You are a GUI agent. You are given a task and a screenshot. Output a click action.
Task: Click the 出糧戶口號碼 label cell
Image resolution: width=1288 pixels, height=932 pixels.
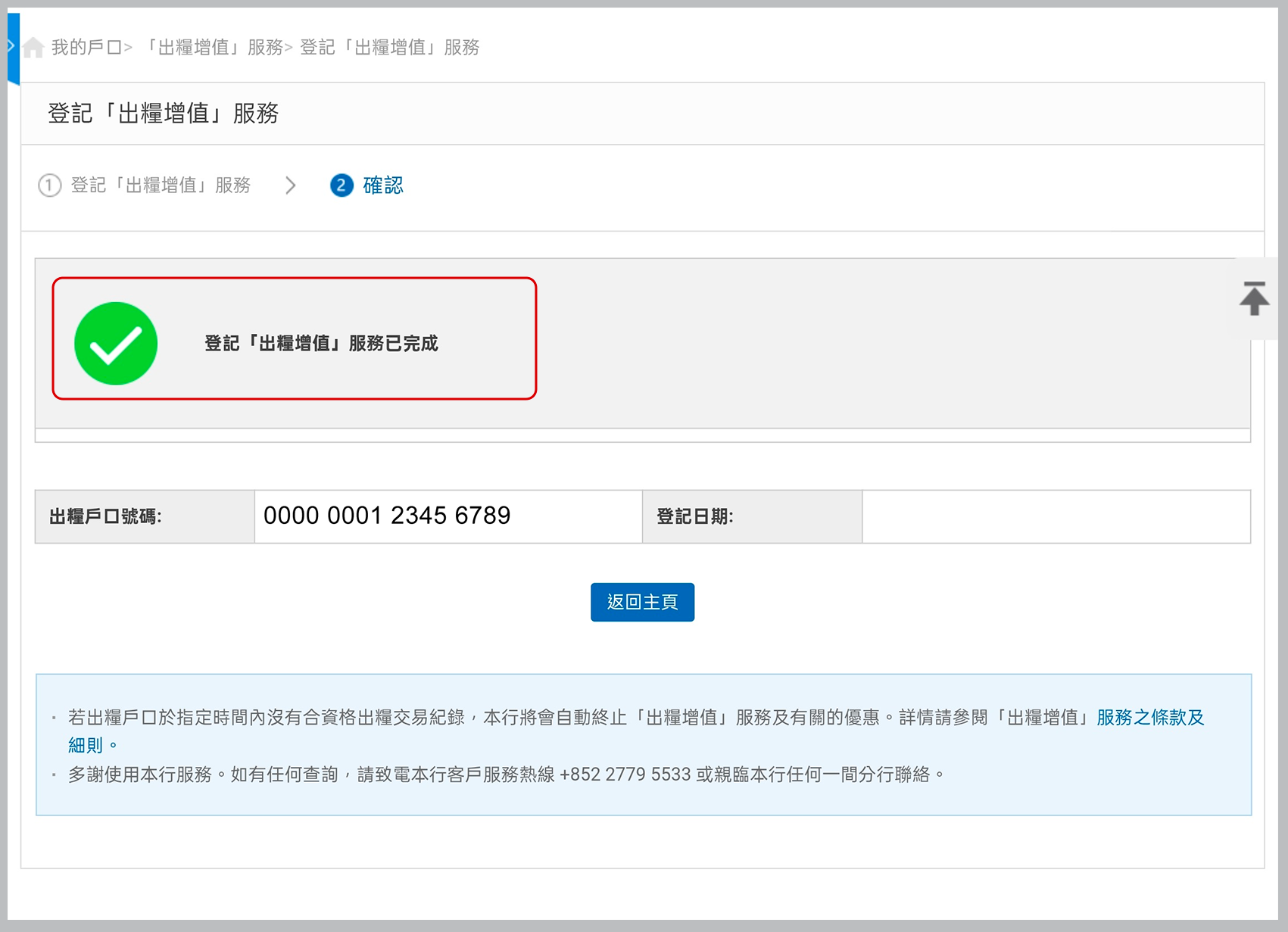coord(144,516)
